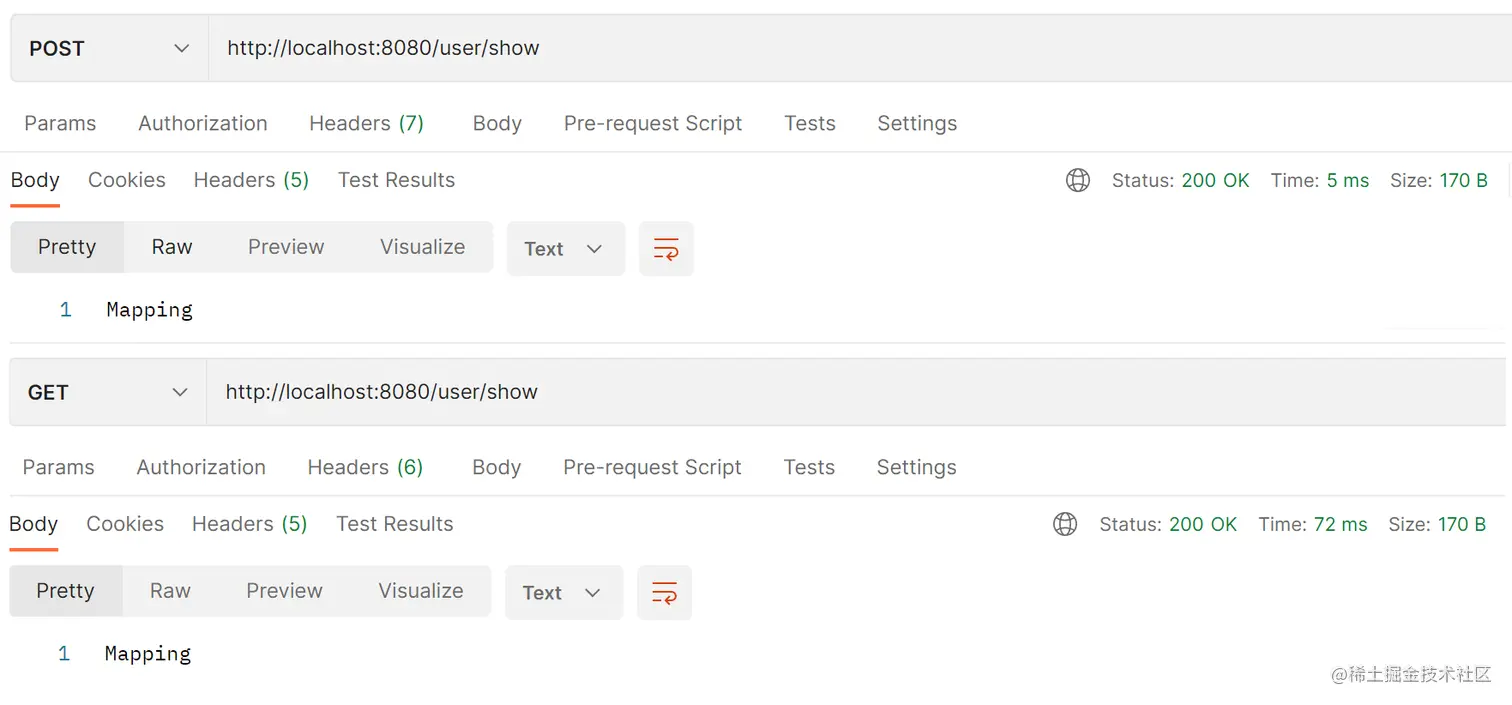Image resolution: width=1512 pixels, height=705 pixels.
Task: Open Test Results tab in GET response
Action: point(395,524)
